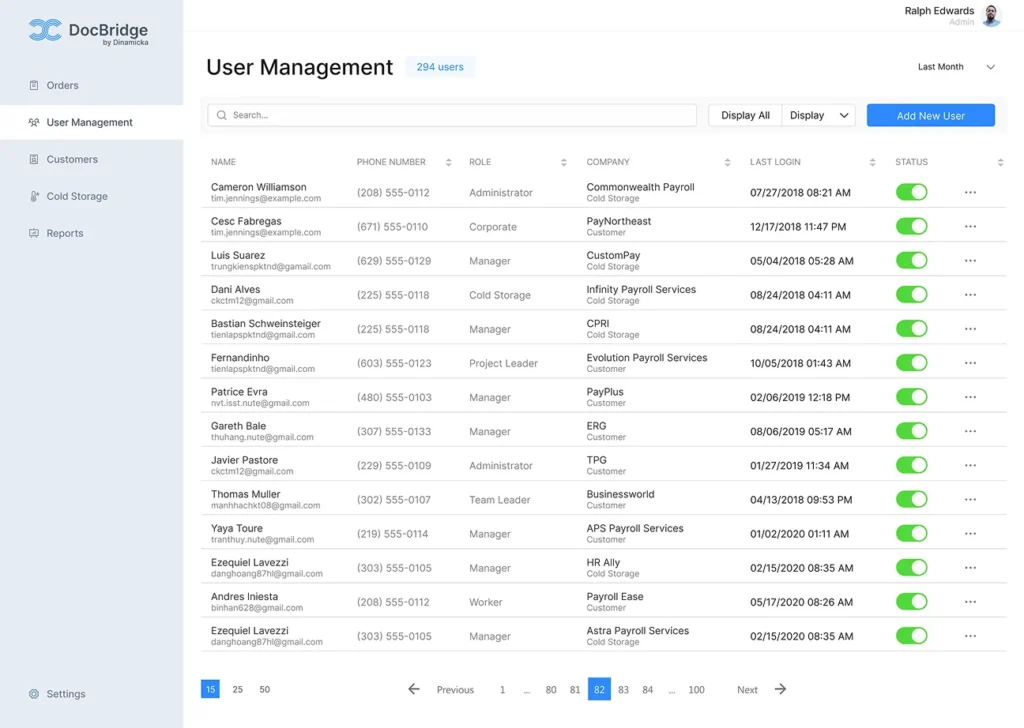Image resolution: width=1024 pixels, height=728 pixels.
Task: Show 50 rows per page
Action: [x=264, y=689]
